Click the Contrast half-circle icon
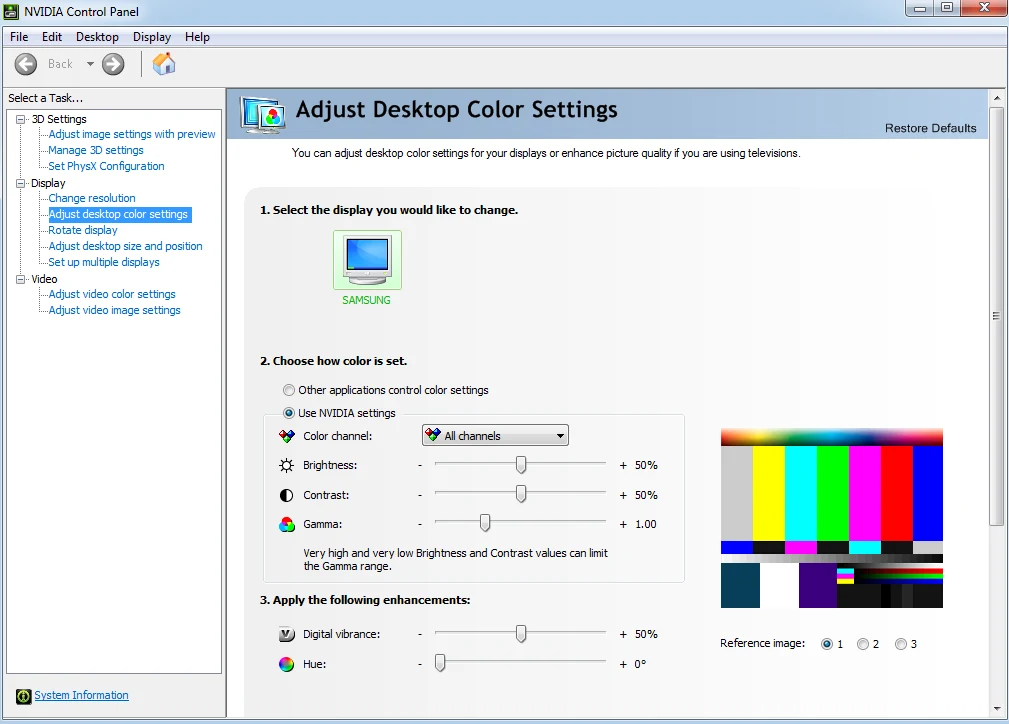This screenshot has width=1009, height=724. coord(286,495)
